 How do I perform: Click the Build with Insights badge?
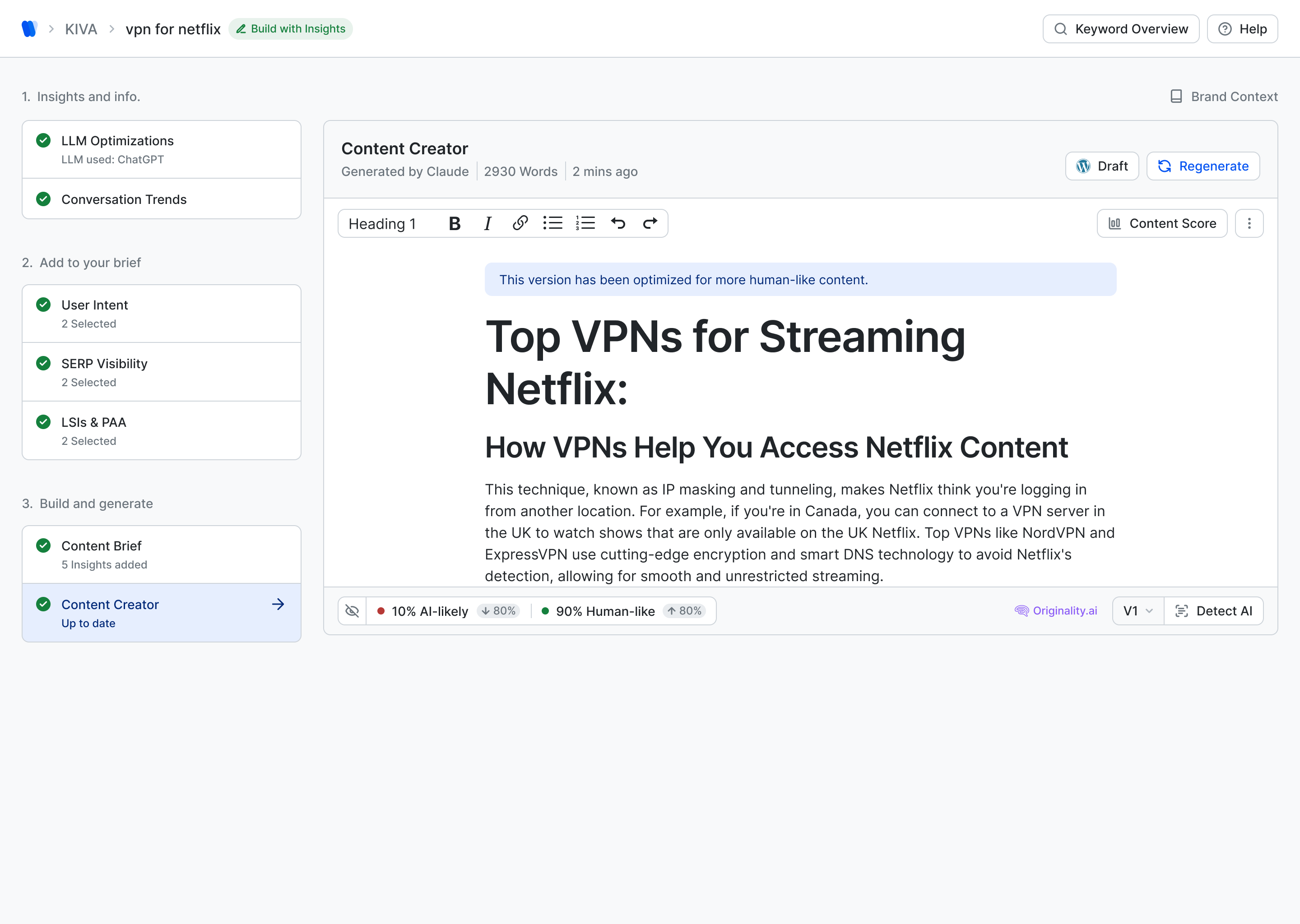coord(291,28)
